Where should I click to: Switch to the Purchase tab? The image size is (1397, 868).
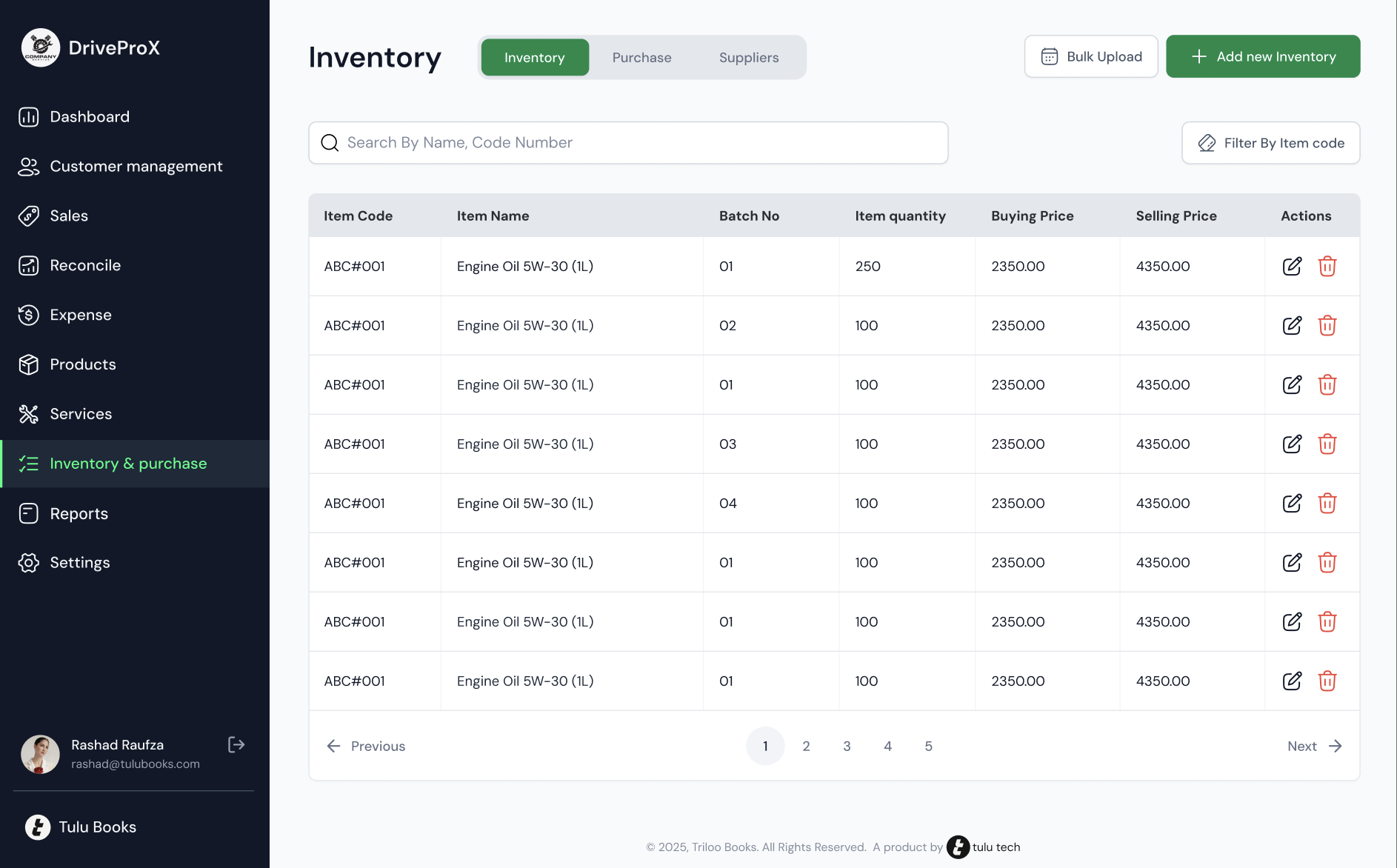coord(641,57)
